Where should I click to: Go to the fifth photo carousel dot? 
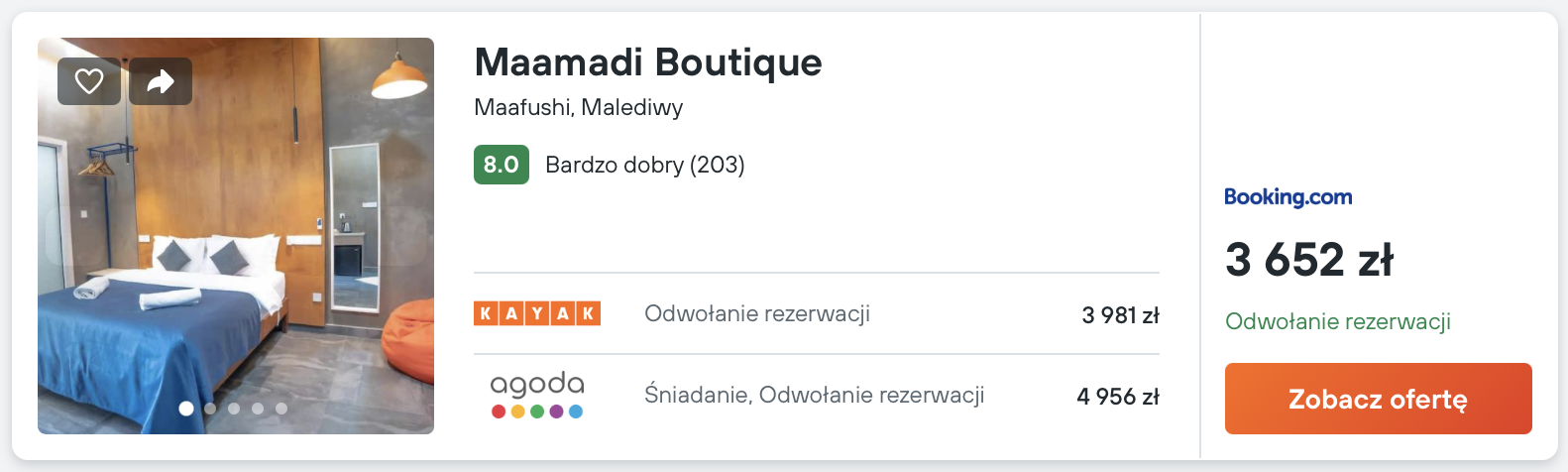tap(281, 409)
